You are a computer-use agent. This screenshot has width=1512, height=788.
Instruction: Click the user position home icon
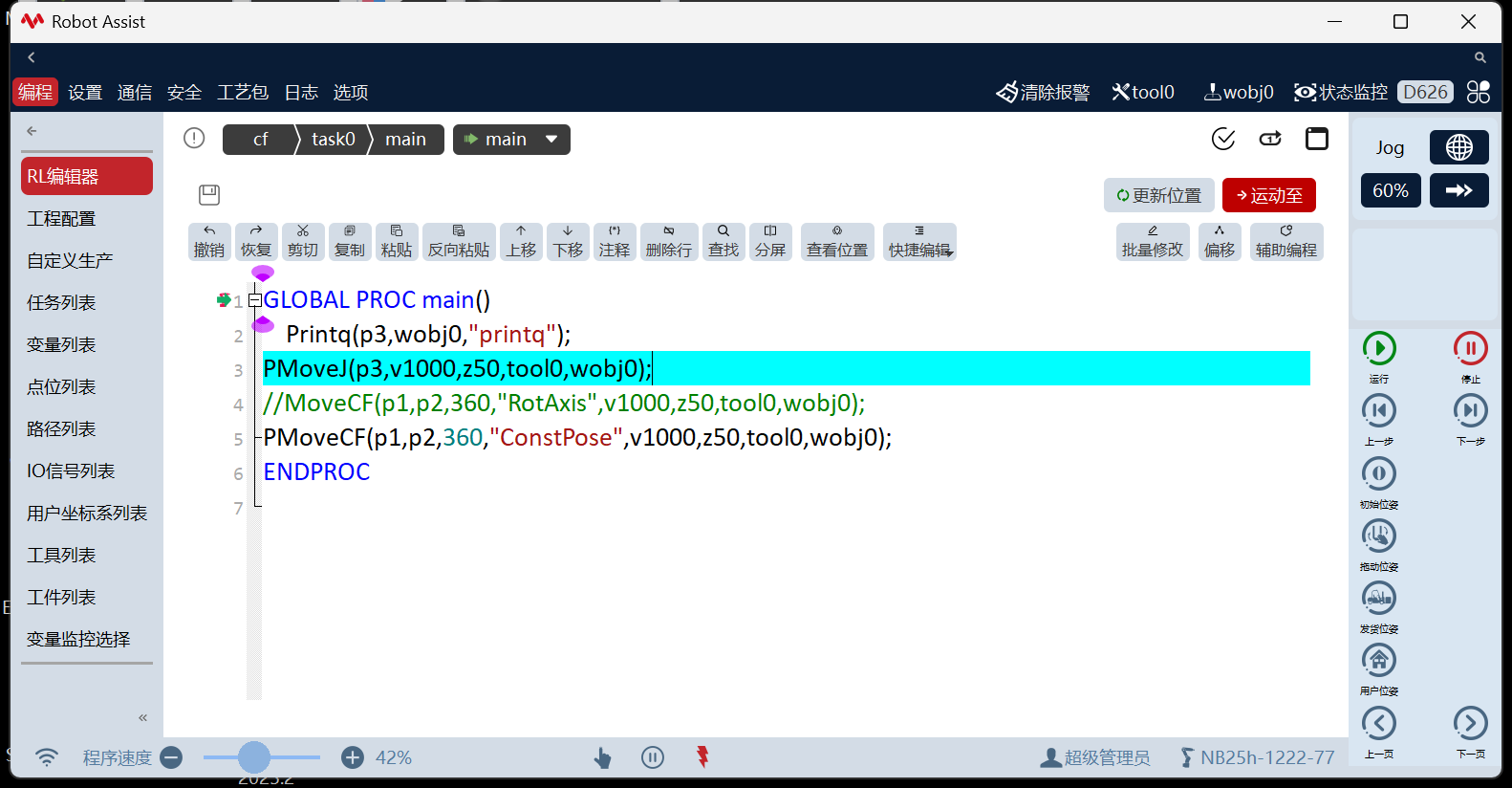point(1378,661)
